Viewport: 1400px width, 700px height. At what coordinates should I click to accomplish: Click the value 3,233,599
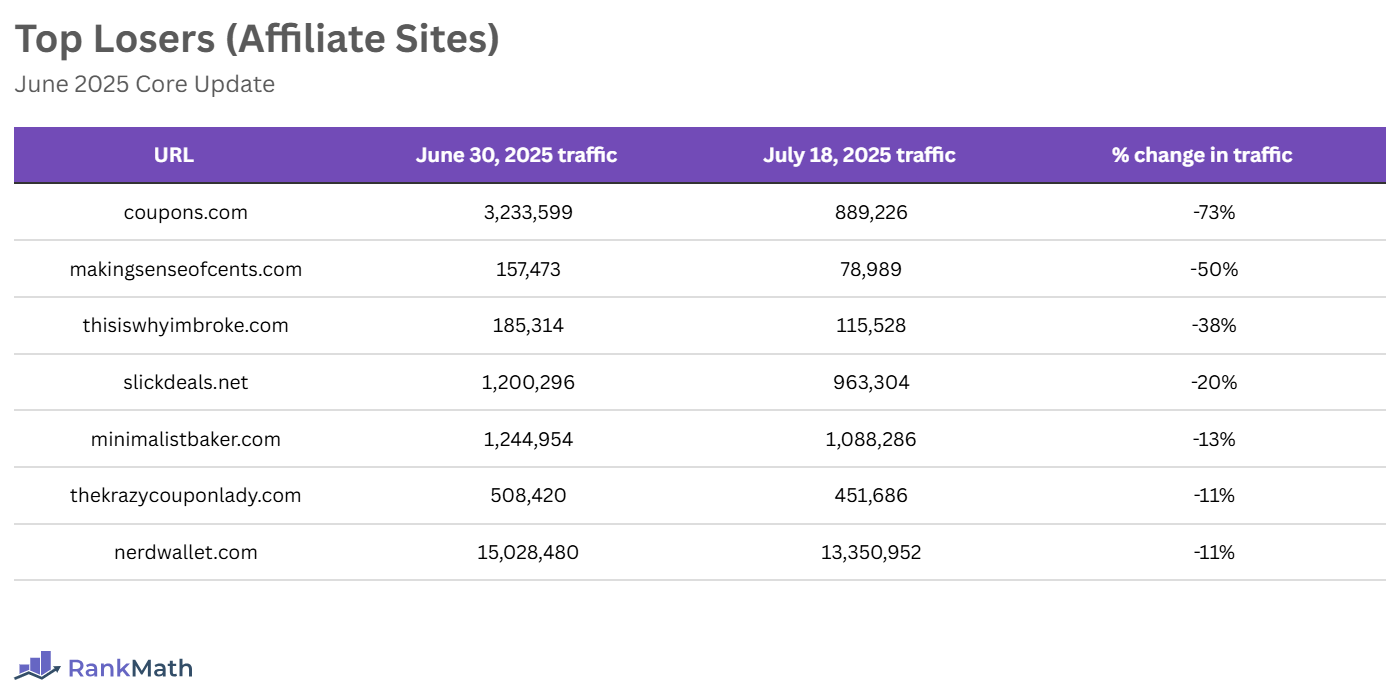tap(528, 212)
